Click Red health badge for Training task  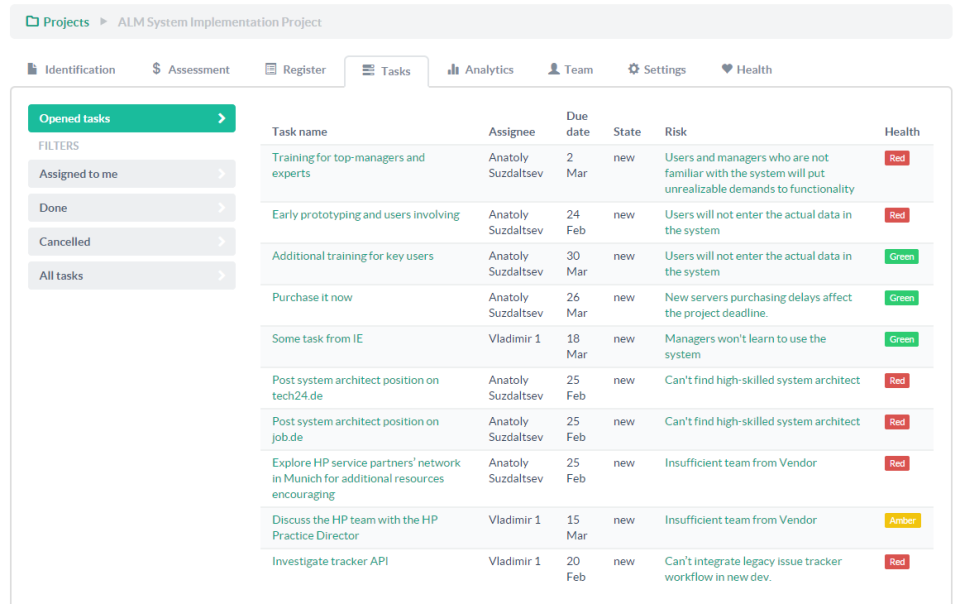(x=897, y=158)
